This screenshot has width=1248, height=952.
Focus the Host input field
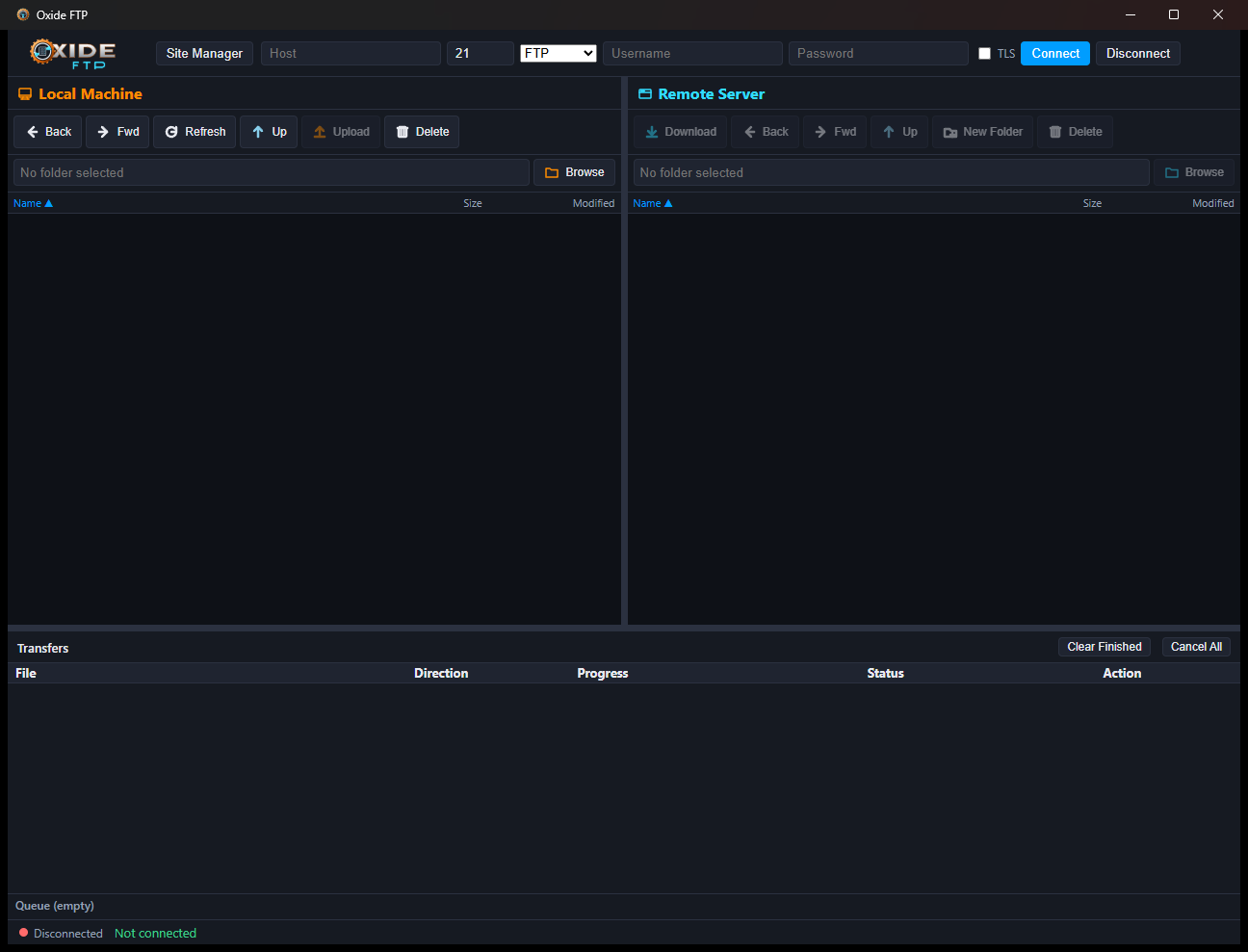[351, 53]
